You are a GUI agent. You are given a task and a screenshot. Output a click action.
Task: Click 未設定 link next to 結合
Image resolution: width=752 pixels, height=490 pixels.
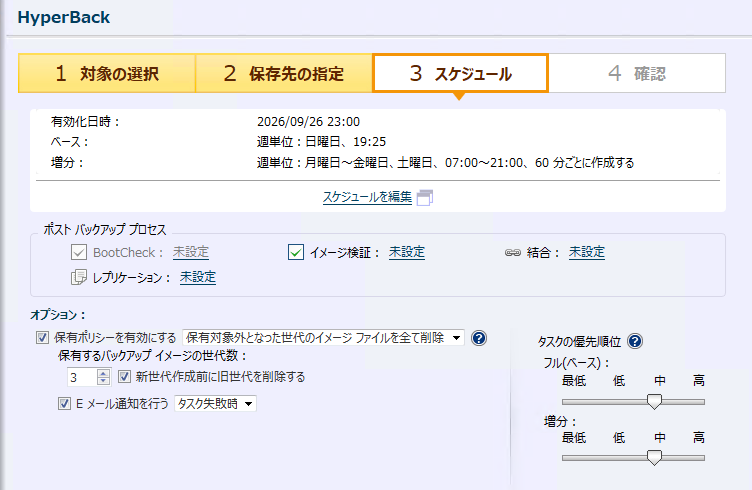[587, 252]
